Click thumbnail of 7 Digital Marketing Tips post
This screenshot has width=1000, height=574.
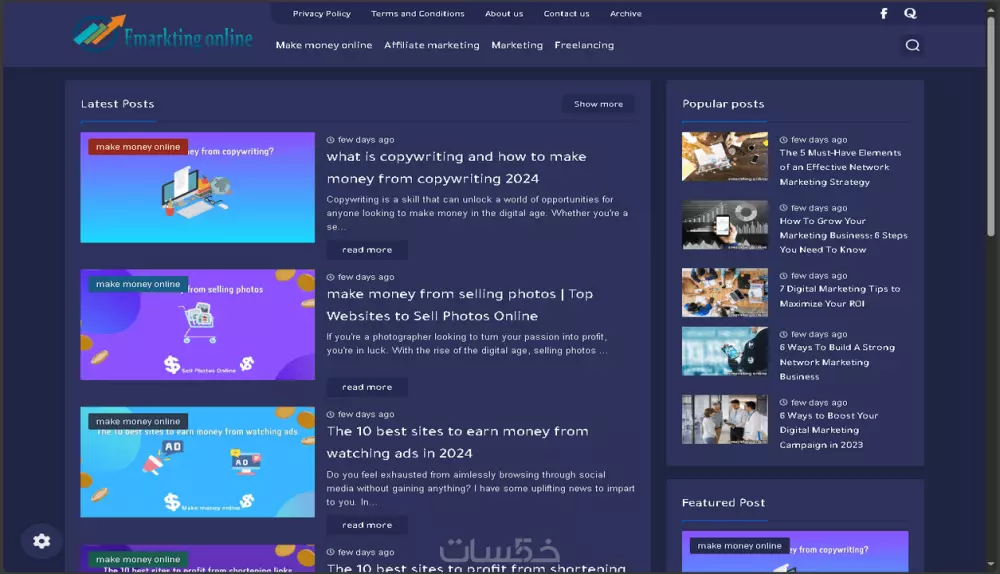pos(724,293)
